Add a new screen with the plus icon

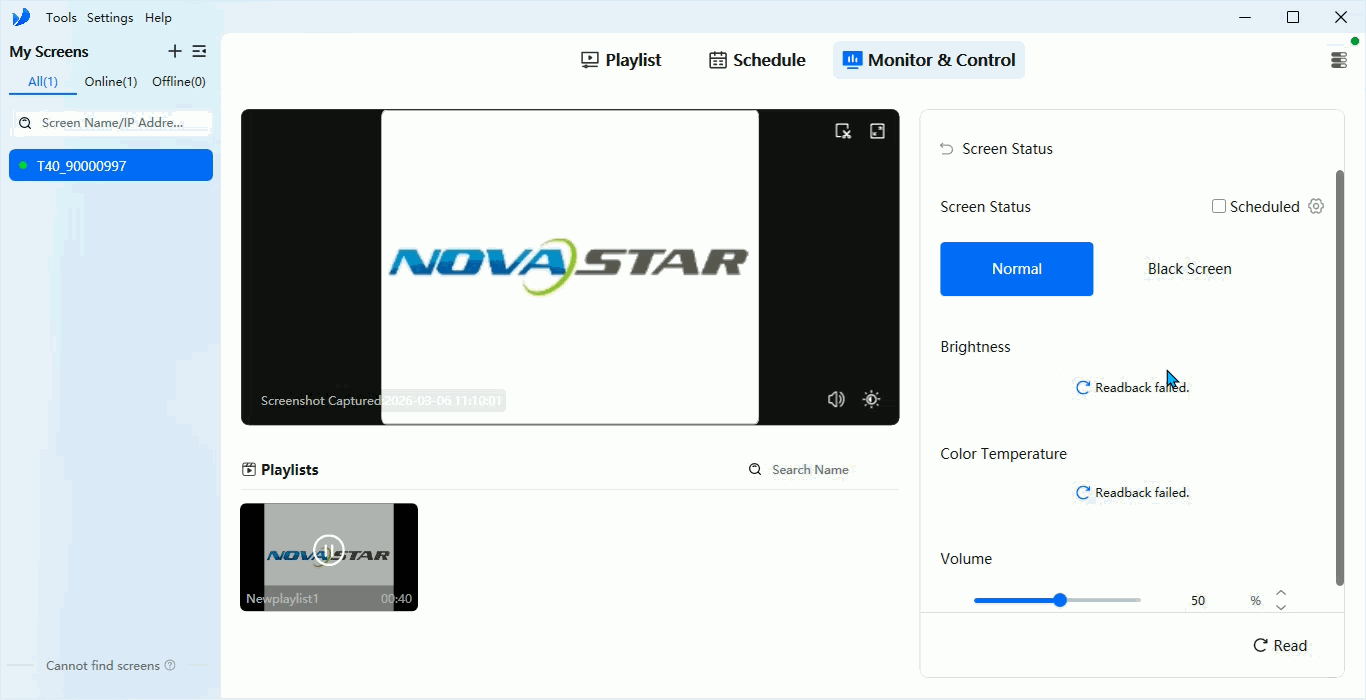[x=175, y=51]
